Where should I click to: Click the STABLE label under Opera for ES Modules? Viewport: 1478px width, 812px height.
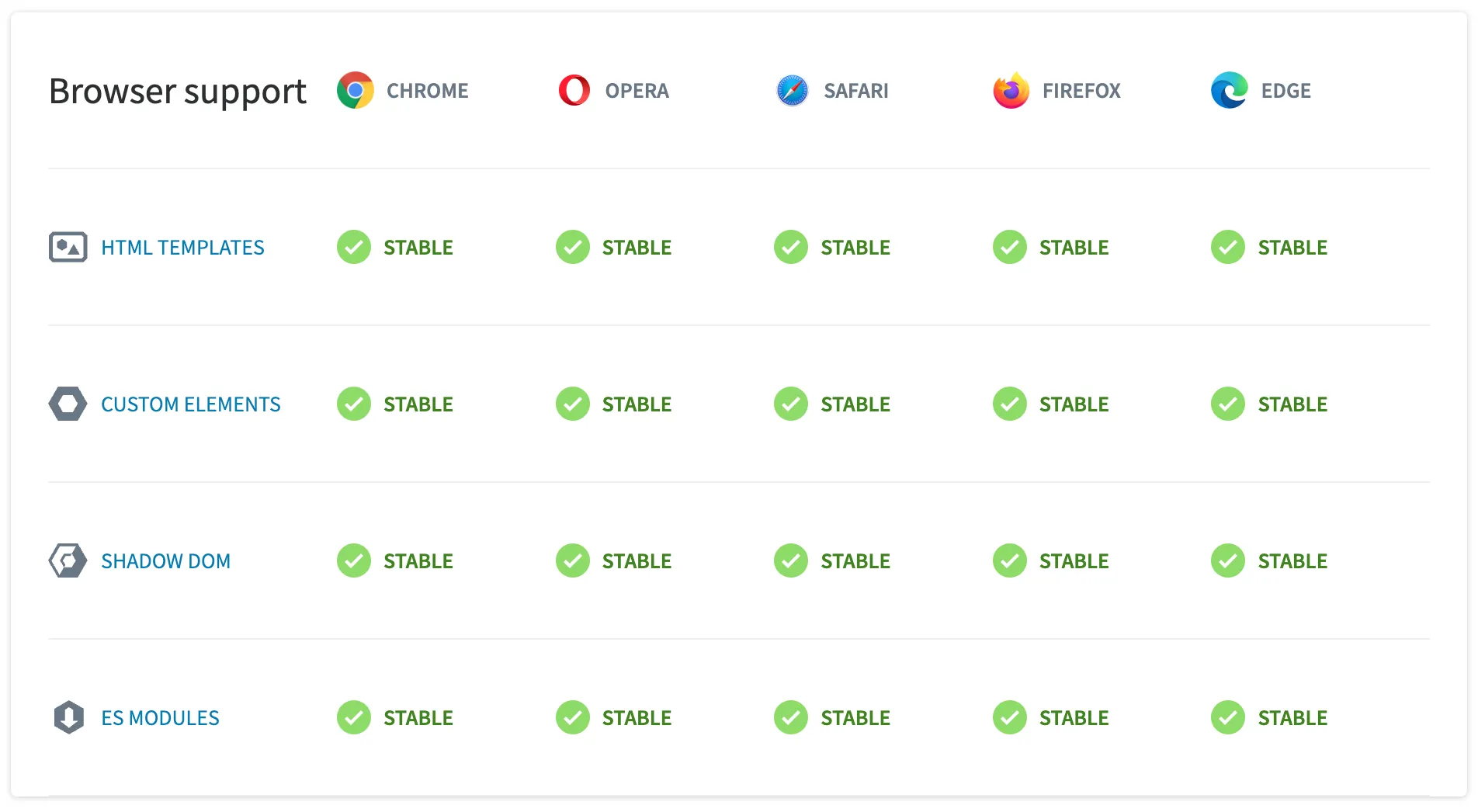click(x=637, y=717)
